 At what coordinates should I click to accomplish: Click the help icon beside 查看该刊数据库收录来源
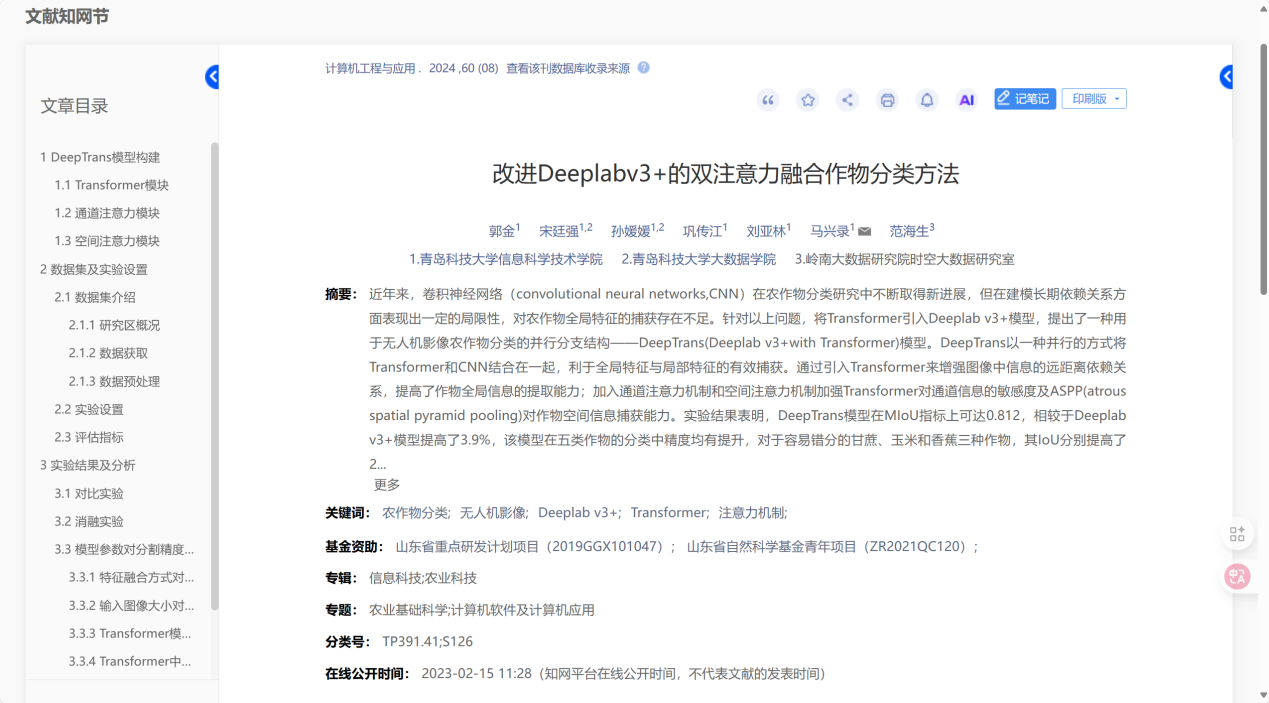643,68
